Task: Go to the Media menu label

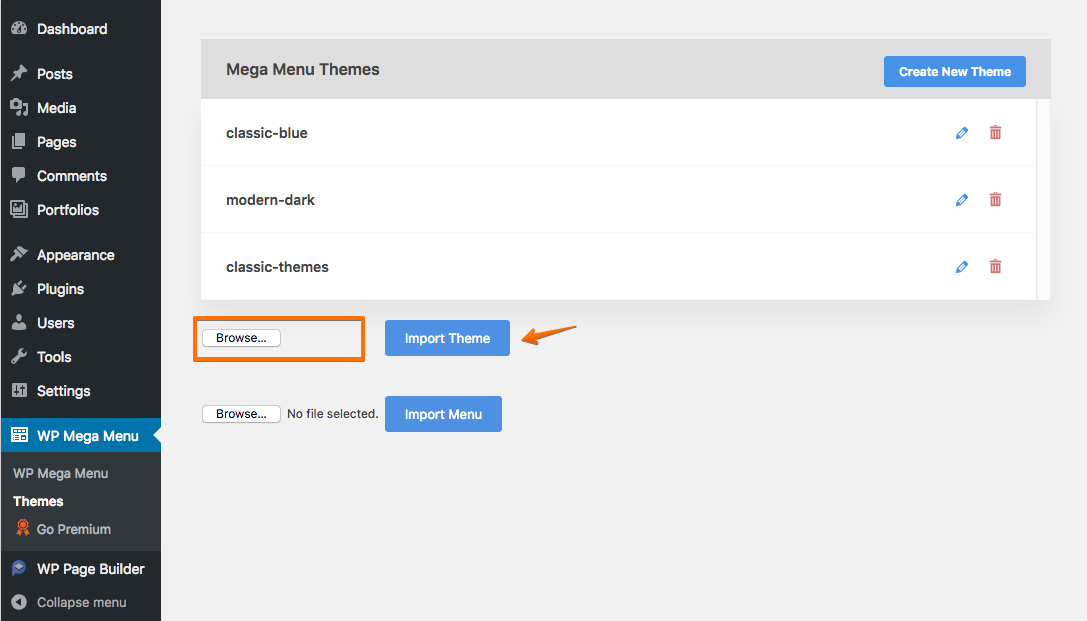Action: pos(57,108)
